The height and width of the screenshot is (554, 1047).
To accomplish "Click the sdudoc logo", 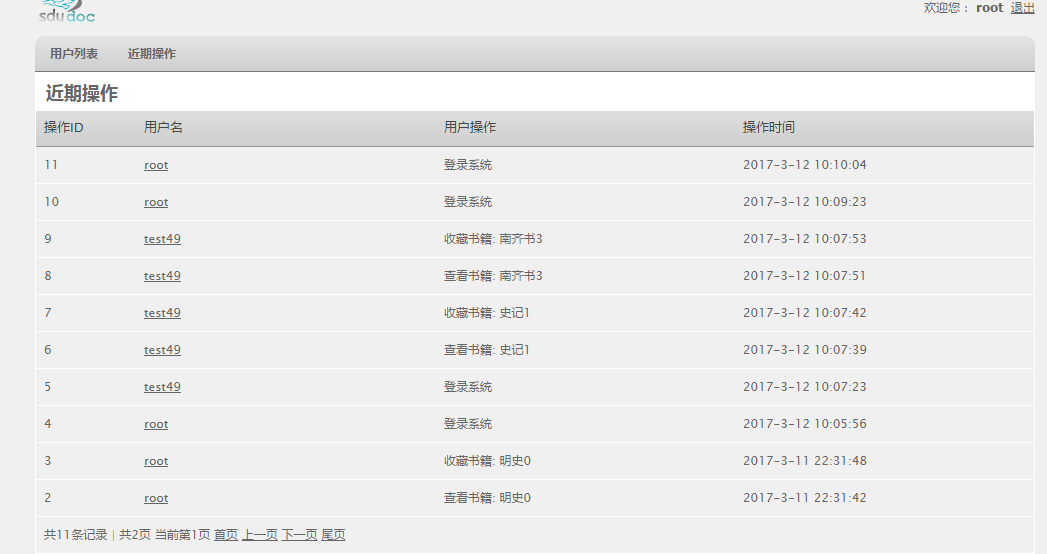I will (x=67, y=11).
